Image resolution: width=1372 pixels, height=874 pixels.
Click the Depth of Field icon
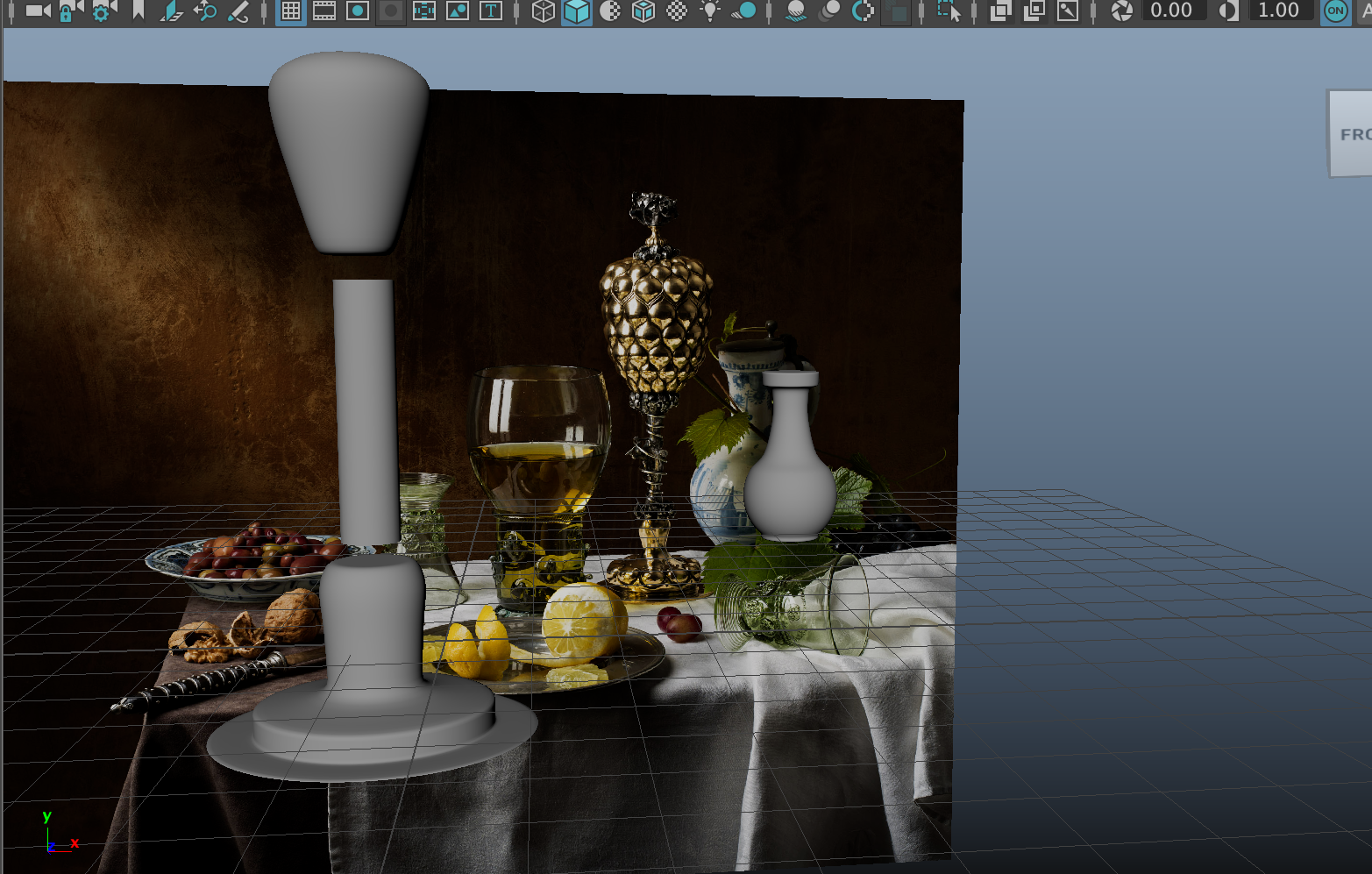(x=896, y=11)
